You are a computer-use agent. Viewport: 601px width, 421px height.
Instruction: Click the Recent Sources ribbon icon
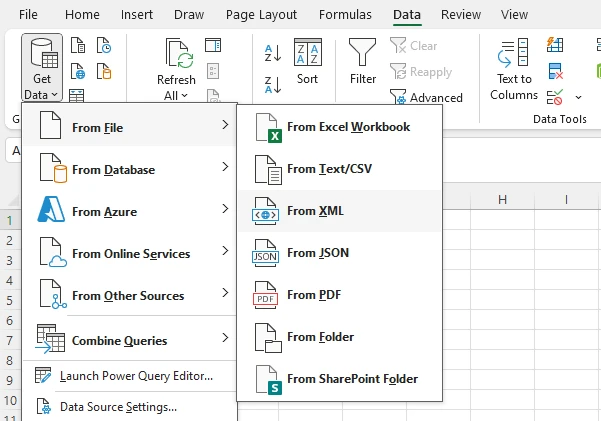(104, 45)
